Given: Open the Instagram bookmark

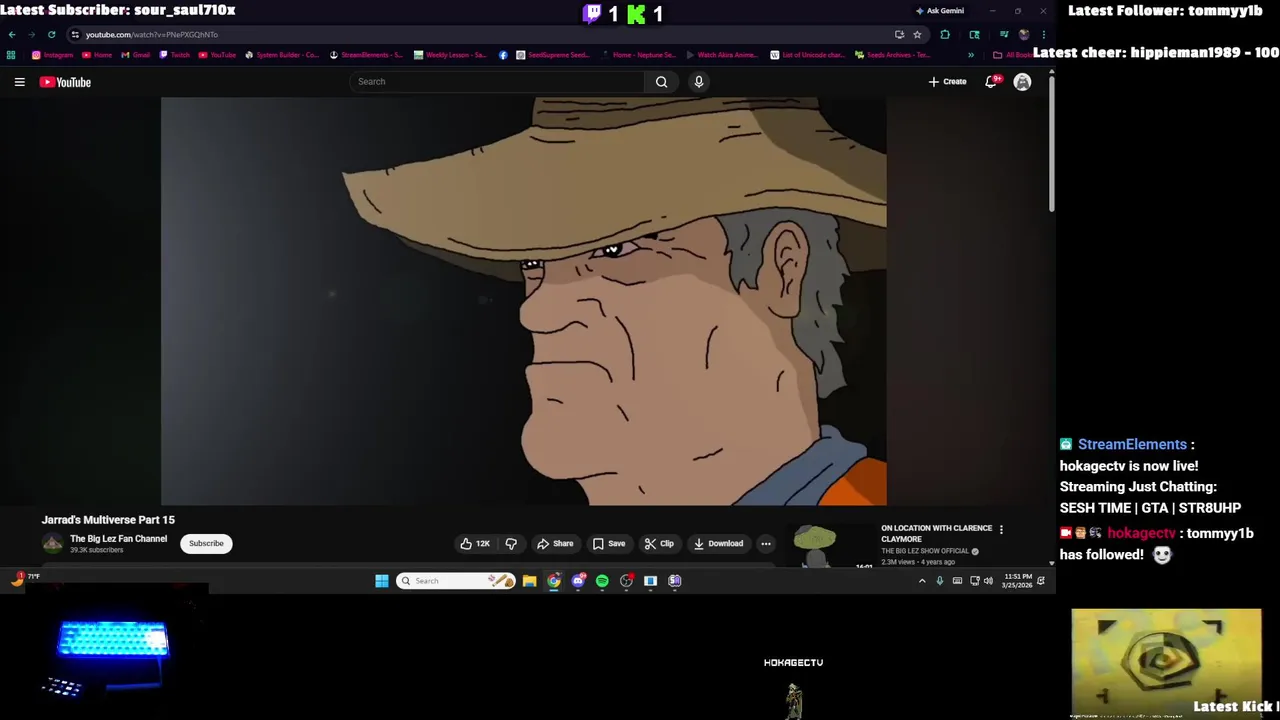Looking at the screenshot, I should pos(52,55).
